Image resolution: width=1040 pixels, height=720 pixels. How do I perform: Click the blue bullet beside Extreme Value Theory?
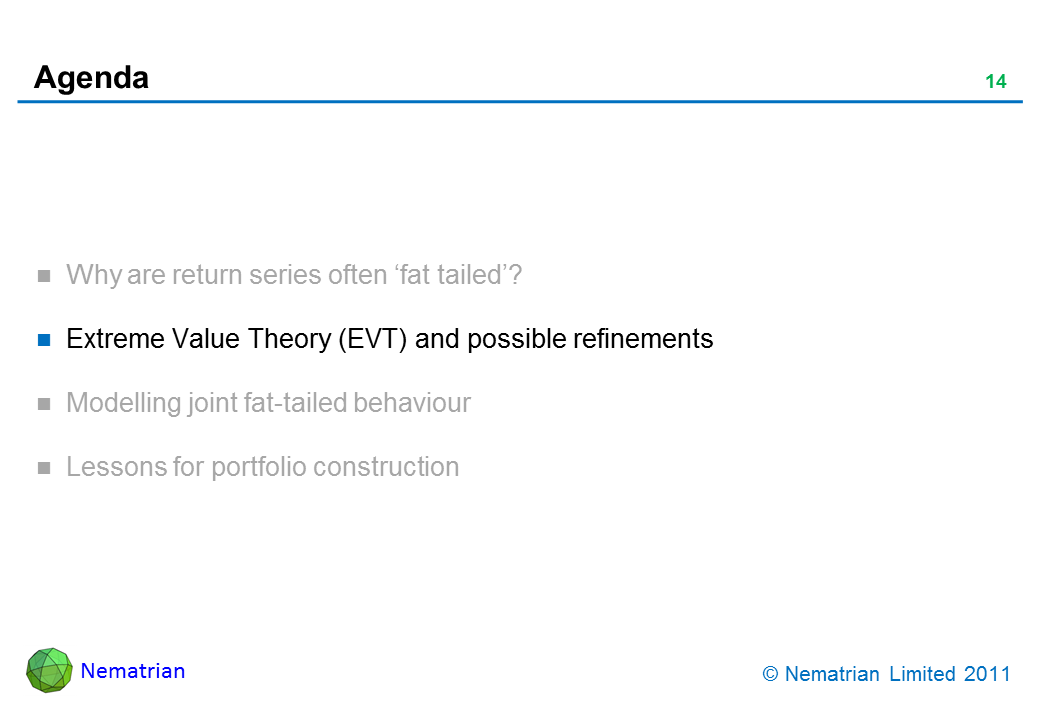(44, 340)
